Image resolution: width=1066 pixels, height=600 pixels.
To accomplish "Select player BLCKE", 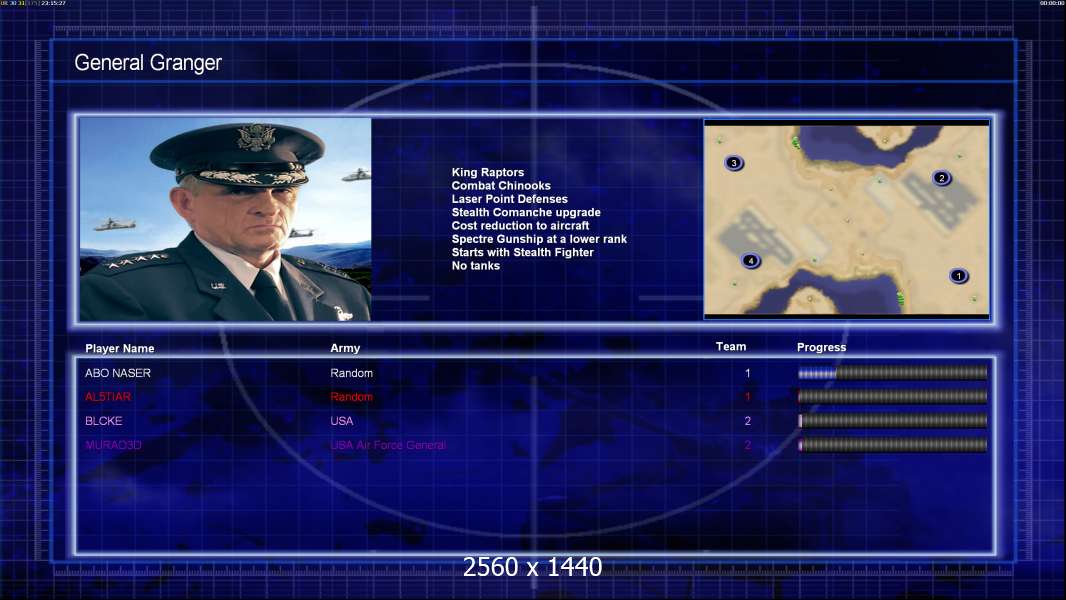I will point(103,421).
